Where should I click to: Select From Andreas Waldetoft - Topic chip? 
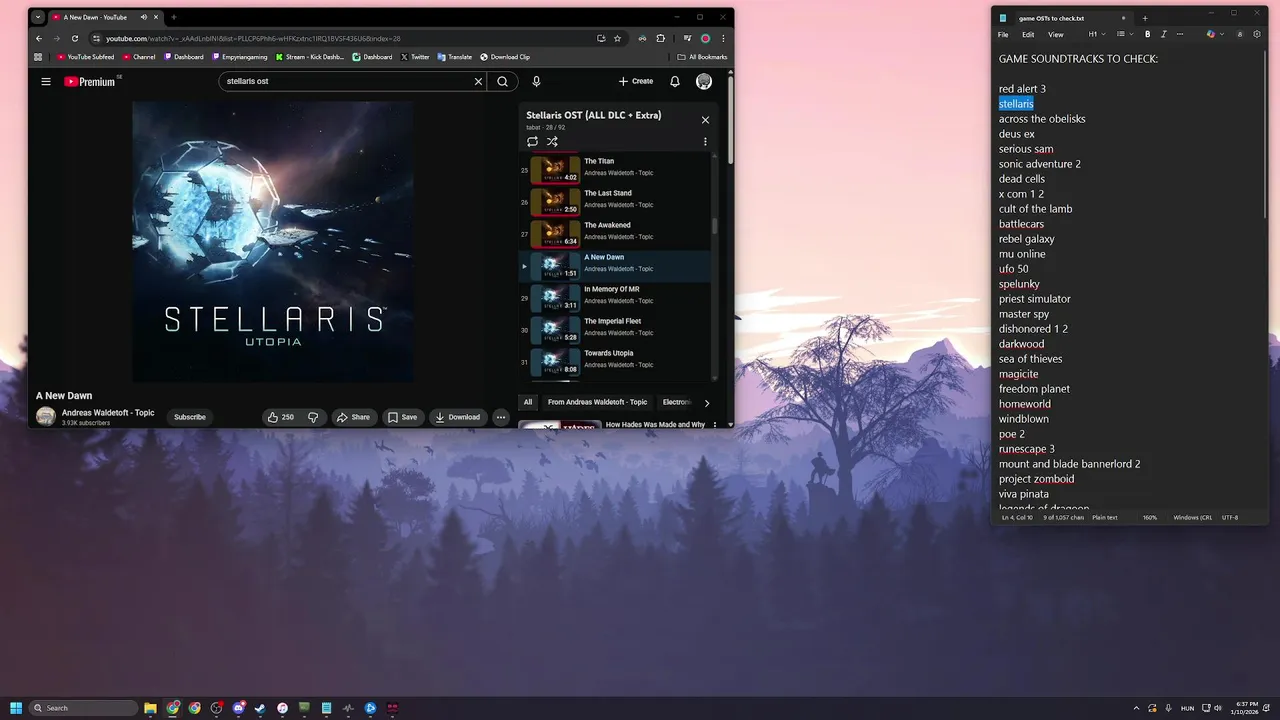(x=597, y=402)
